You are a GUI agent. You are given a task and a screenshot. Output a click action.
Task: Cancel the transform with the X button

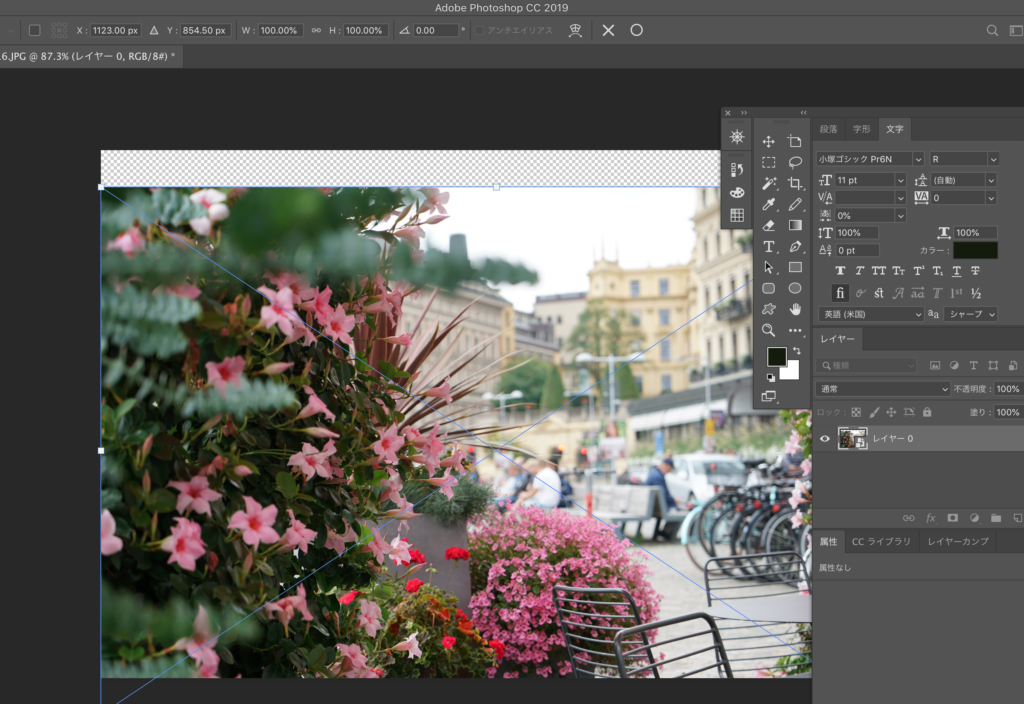[608, 30]
